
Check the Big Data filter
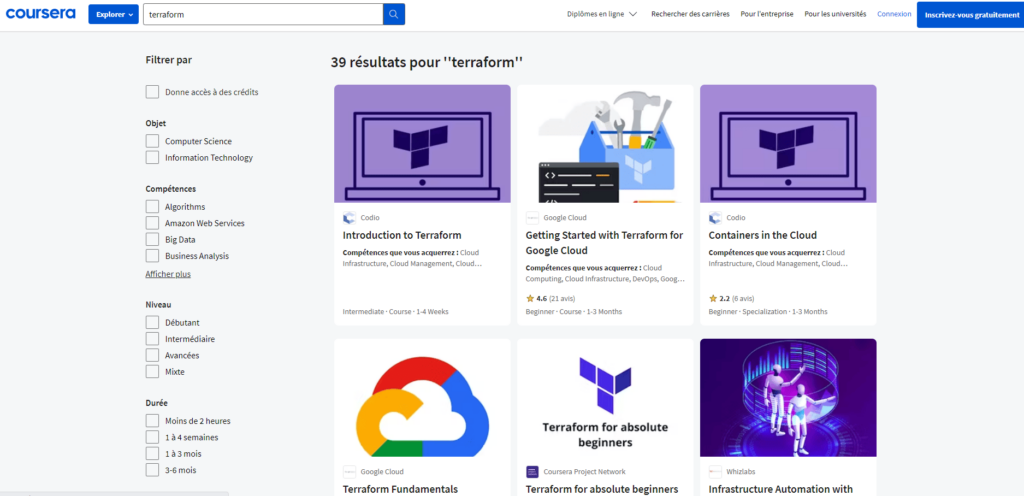pos(152,240)
